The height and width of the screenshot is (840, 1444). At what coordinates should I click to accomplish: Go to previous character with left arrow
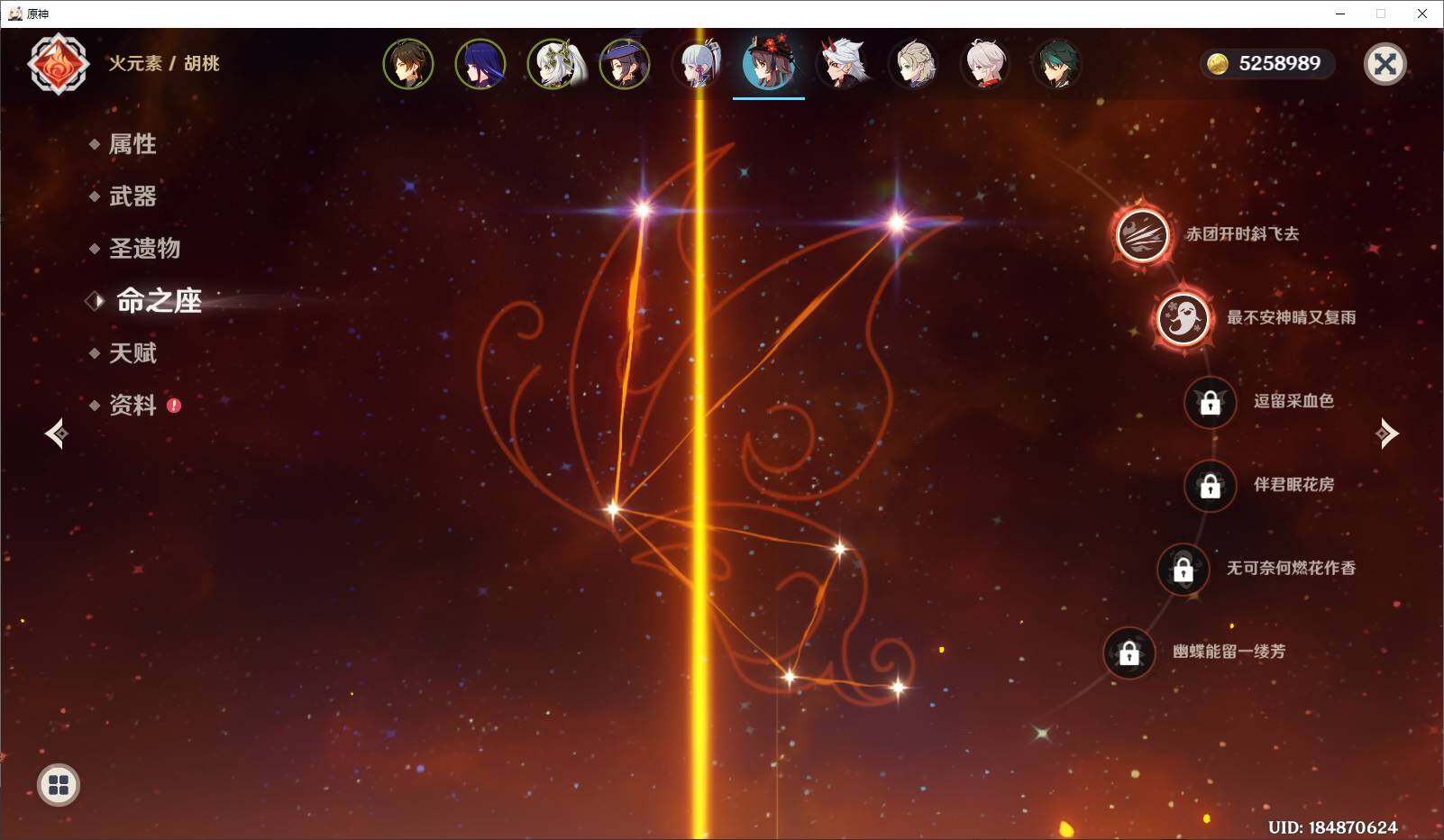click(x=56, y=434)
